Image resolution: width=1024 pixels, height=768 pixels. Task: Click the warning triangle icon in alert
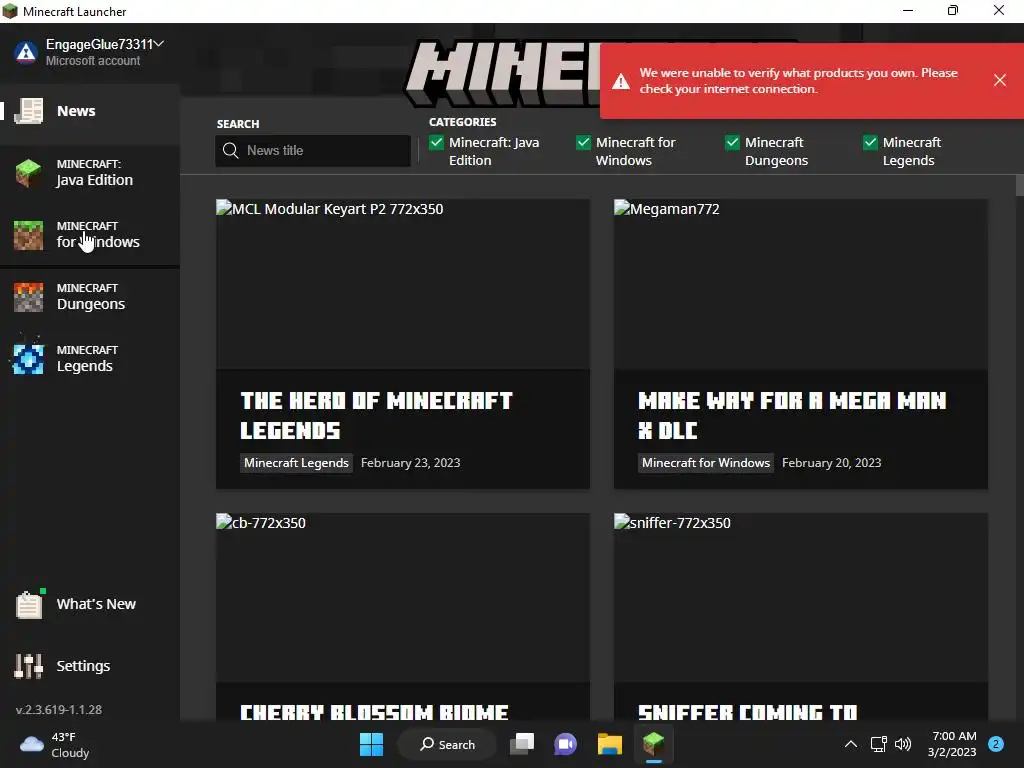click(621, 81)
